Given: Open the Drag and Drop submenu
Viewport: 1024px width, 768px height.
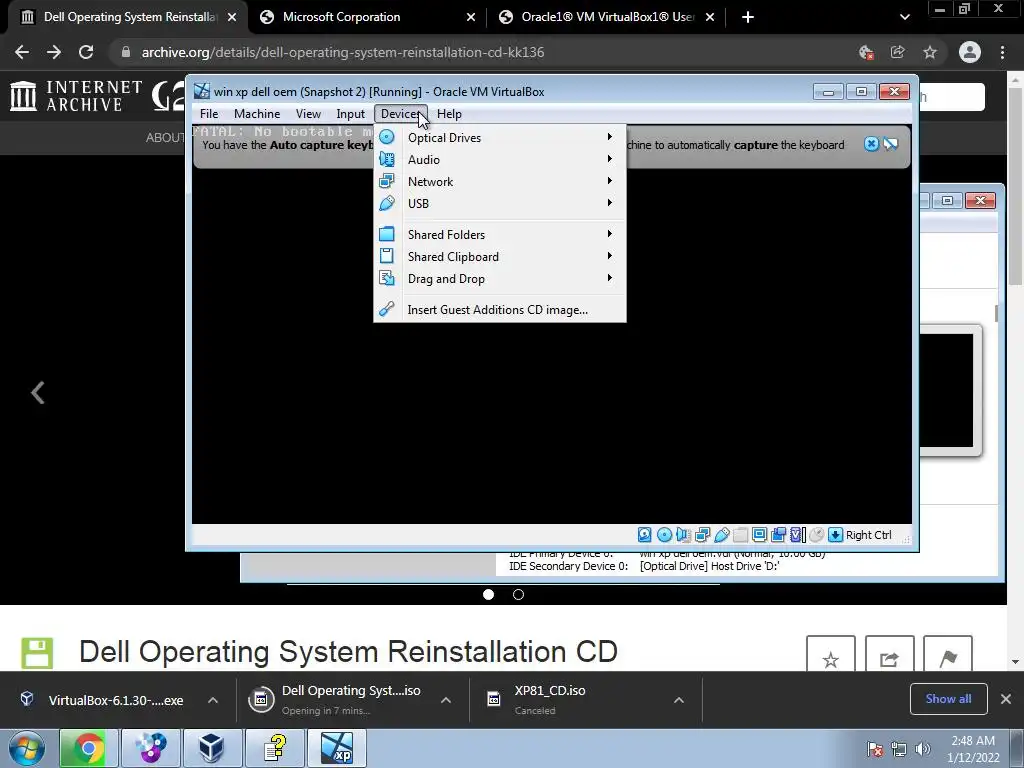Looking at the screenshot, I should (x=500, y=279).
